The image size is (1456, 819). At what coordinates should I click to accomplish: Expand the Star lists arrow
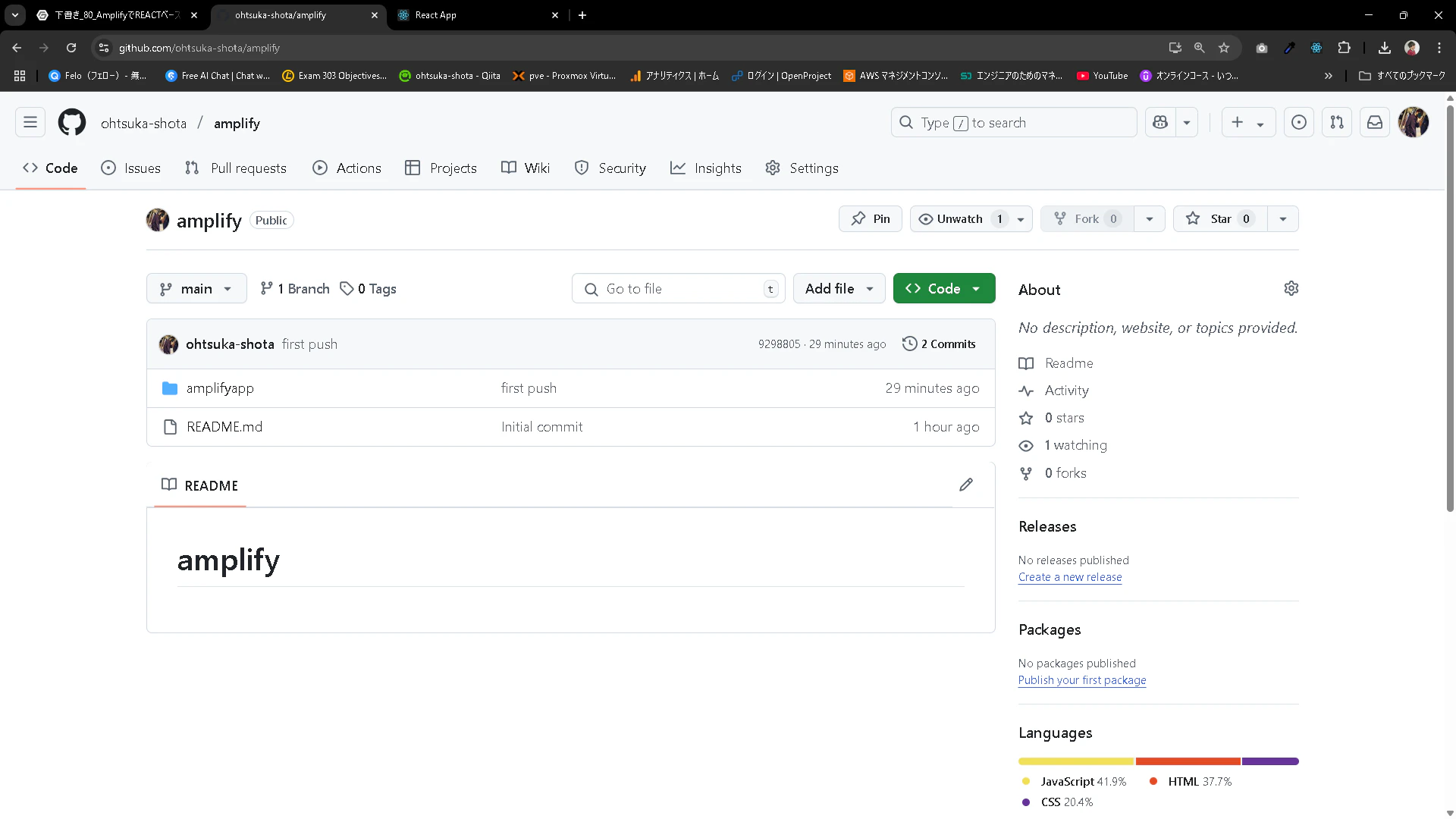1283,219
